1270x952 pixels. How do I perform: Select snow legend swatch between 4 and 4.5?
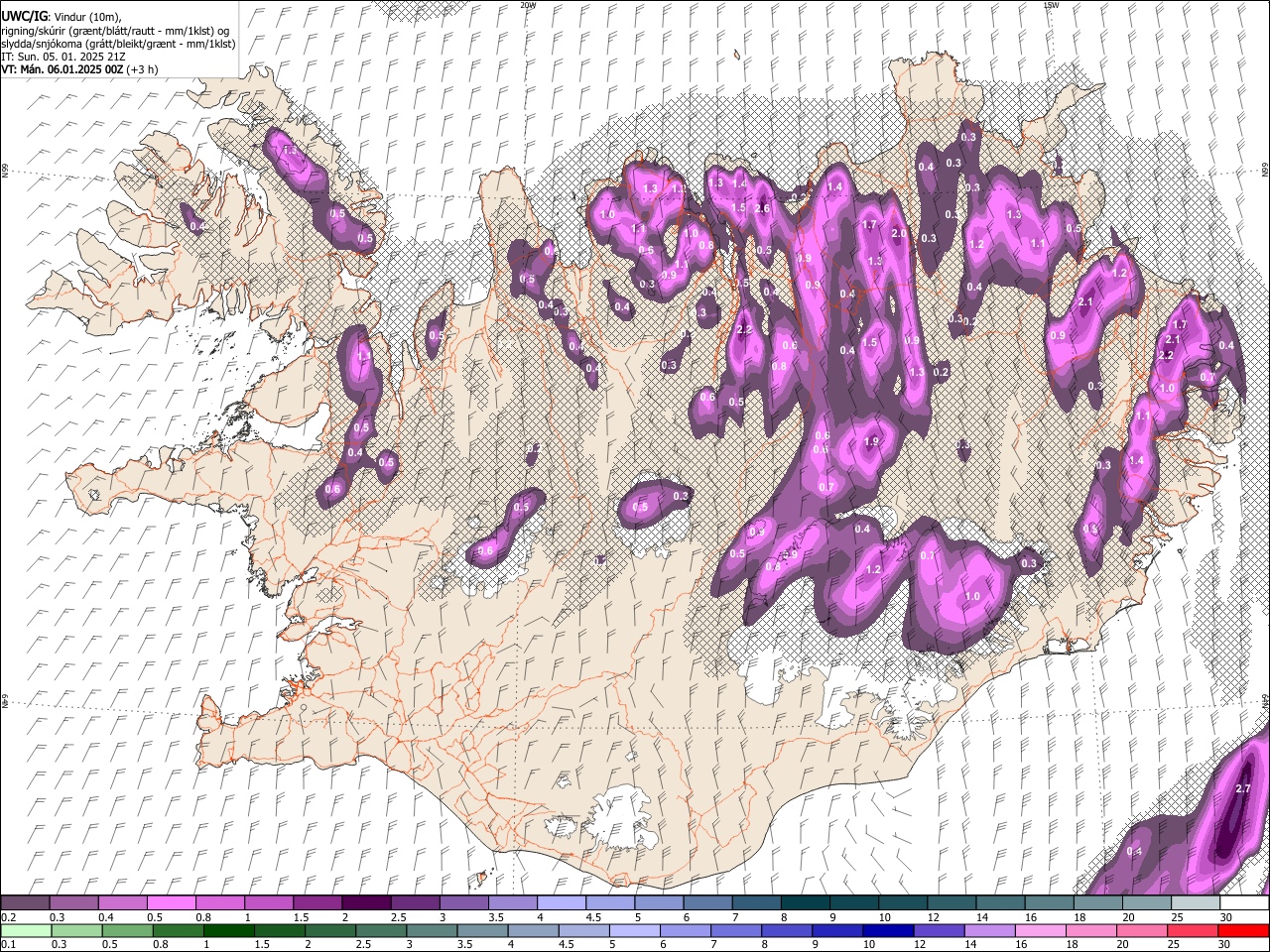point(561,903)
